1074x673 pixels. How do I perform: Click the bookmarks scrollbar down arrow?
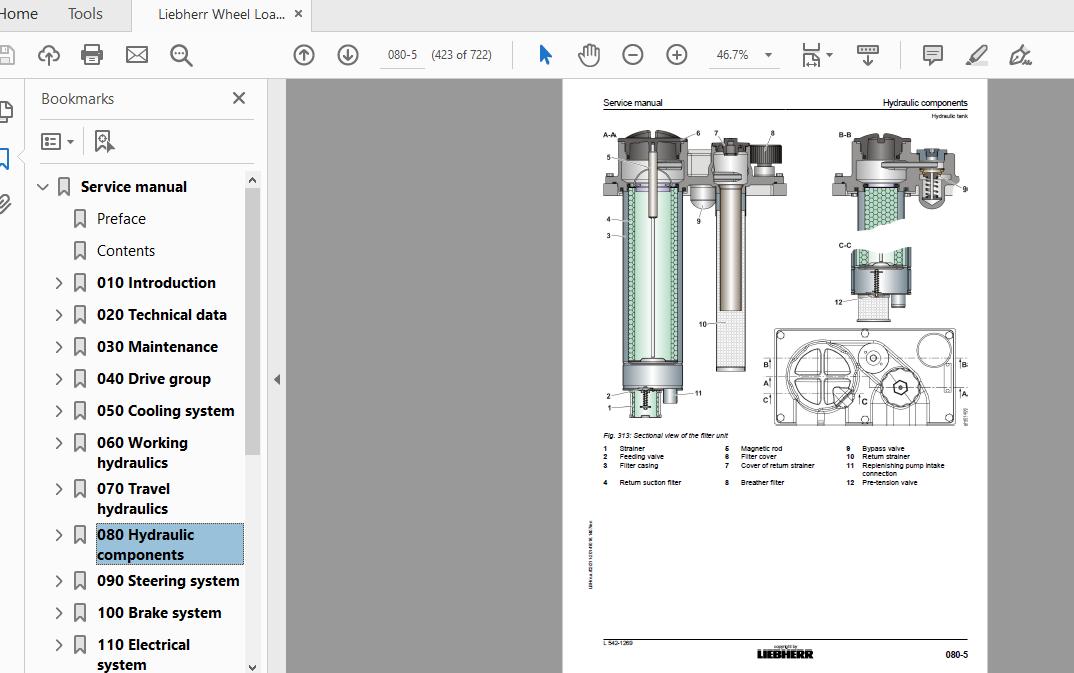(252, 667)
